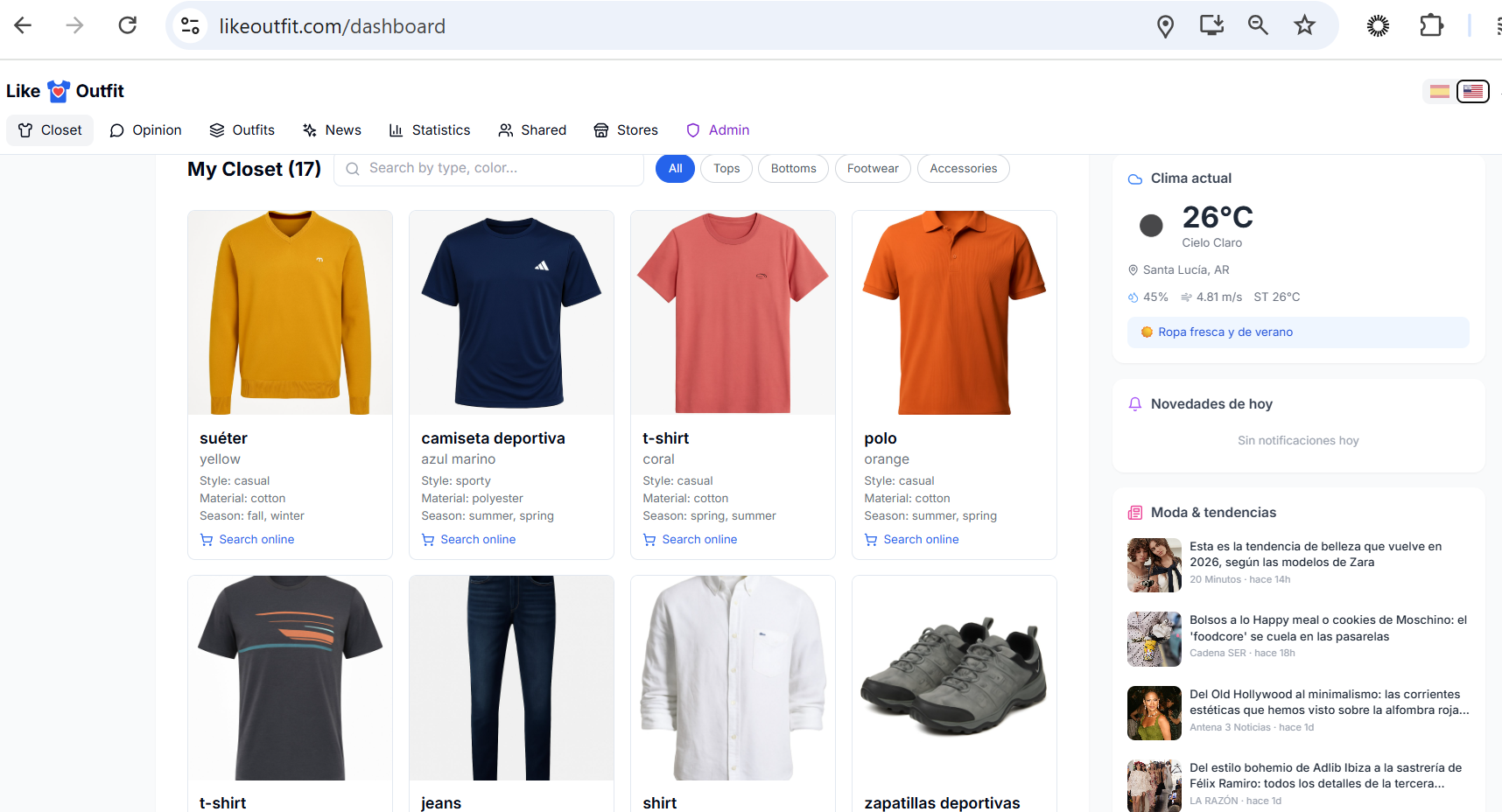
Task: Click the Shared people icon
Action: coord(506,129)
